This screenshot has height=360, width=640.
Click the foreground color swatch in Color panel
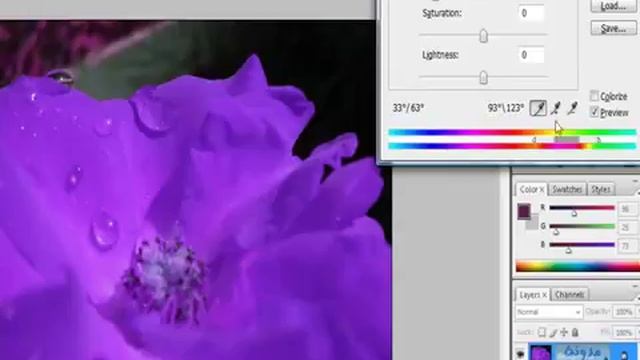point(524,211)
